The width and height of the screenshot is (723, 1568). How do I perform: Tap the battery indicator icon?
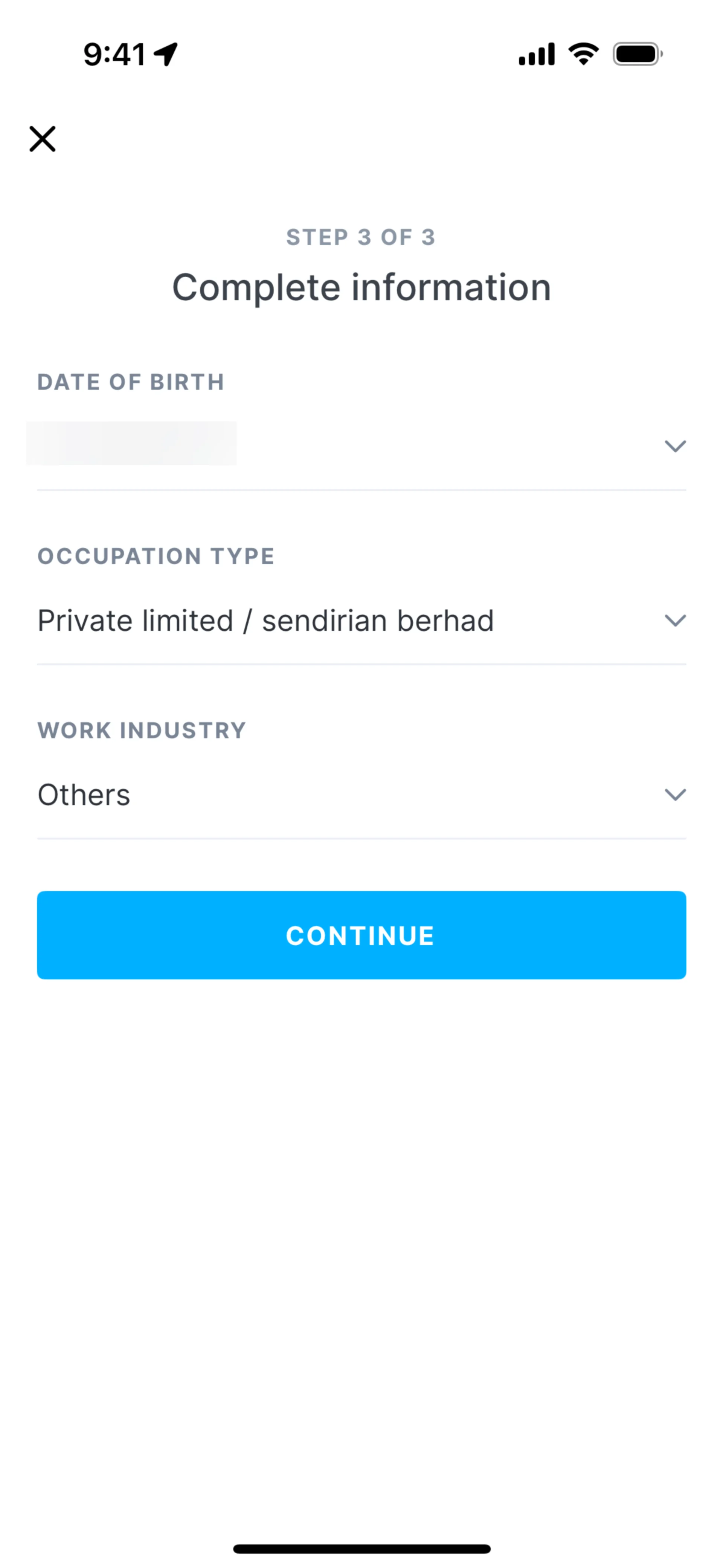coord(637,54)
